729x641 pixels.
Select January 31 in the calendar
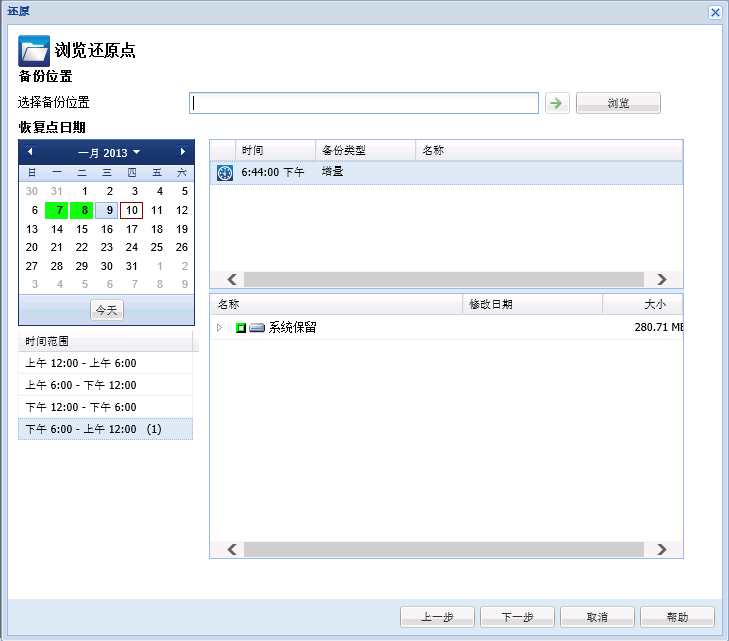coord(132,266)
